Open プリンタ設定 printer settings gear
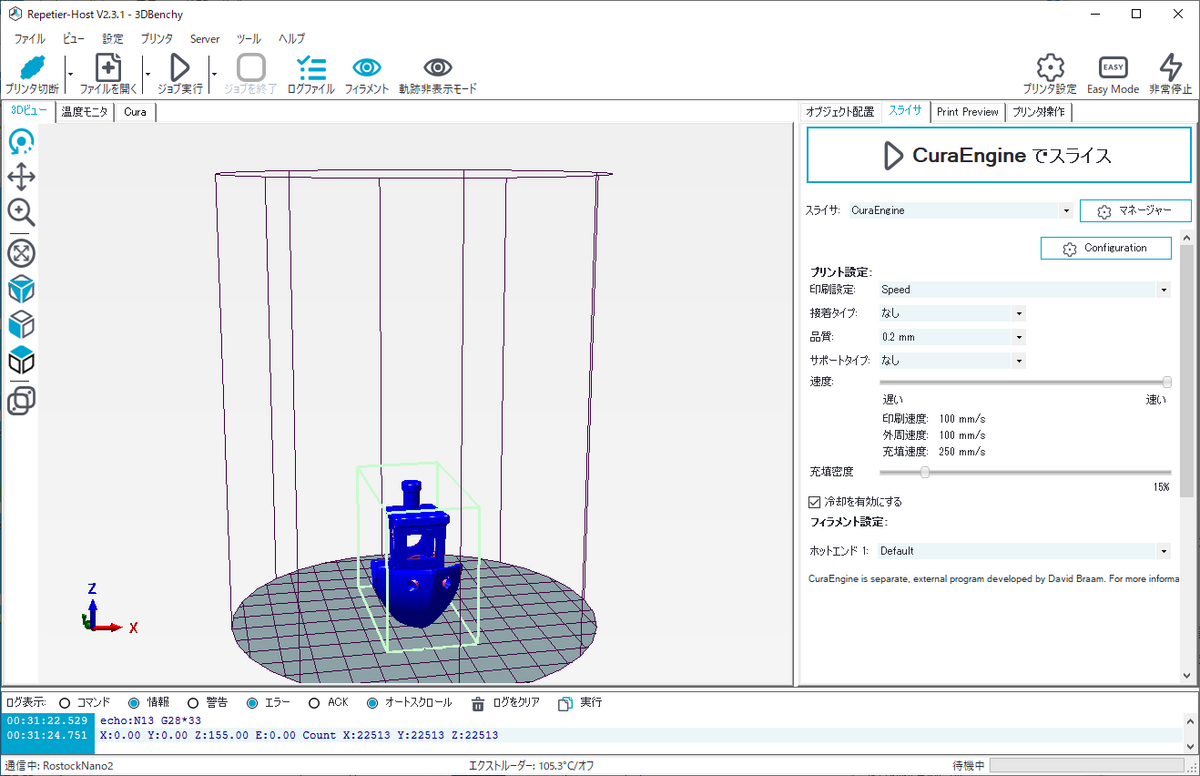The height and width of the screenshot is (776, 1200). [1050, 67]
